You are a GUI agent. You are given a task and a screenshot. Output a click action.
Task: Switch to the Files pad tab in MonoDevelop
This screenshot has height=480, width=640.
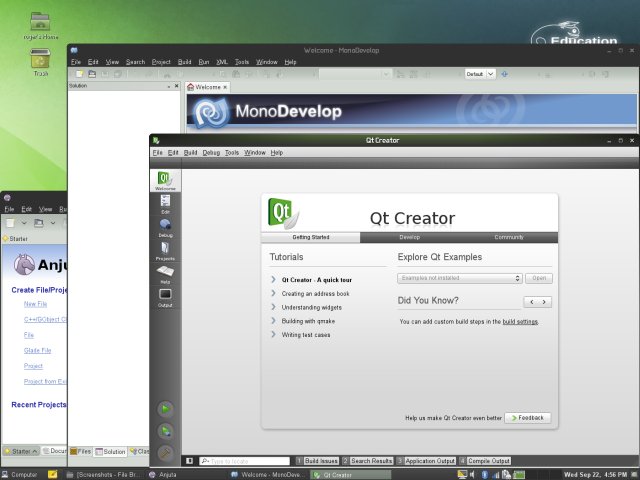[80, 451]
